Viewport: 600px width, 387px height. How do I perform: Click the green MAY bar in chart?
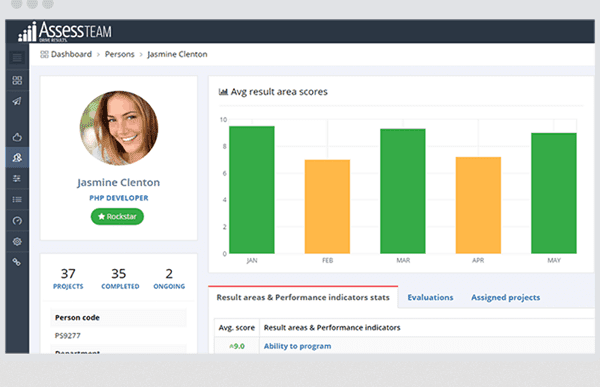coord(554,193)
